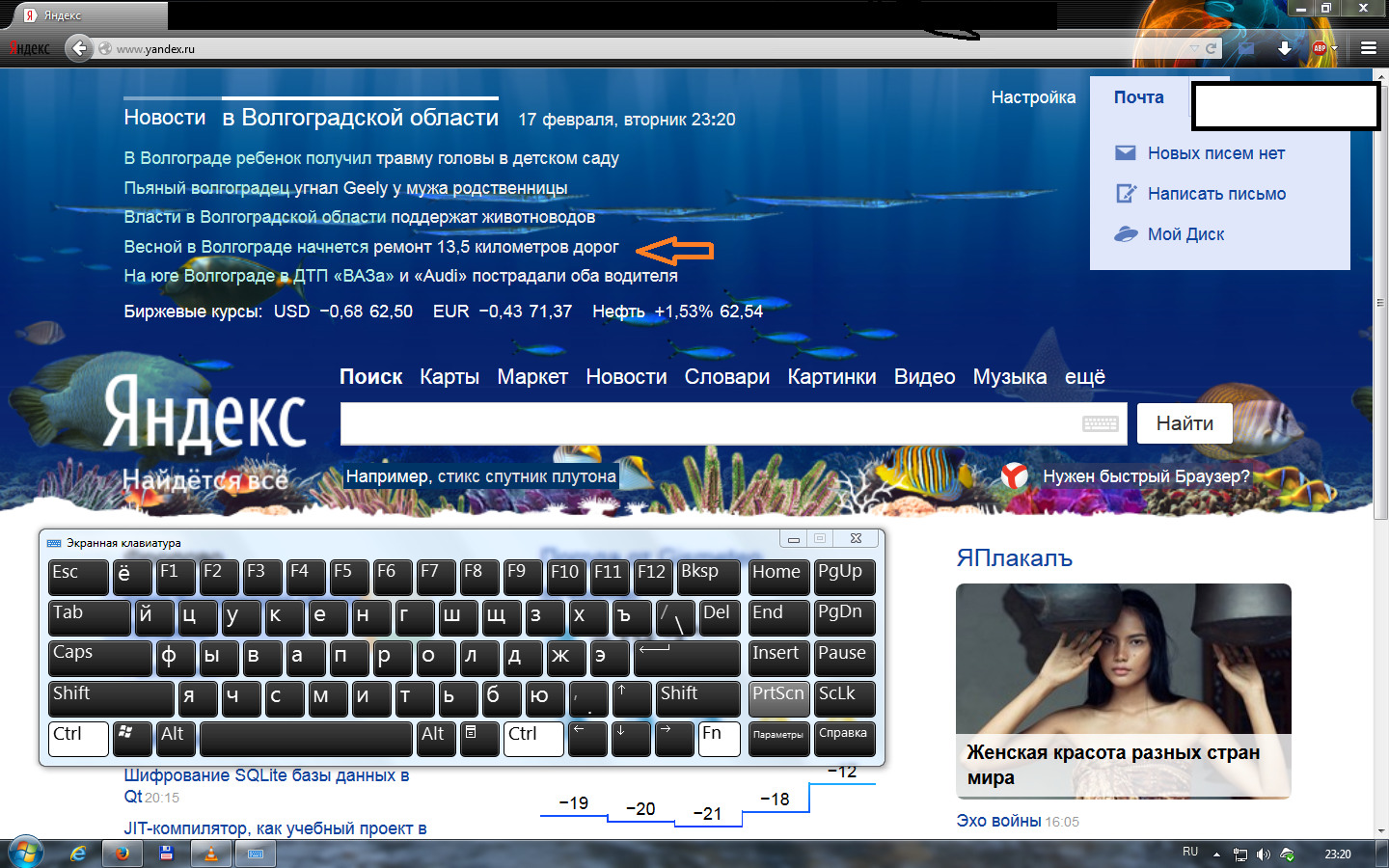Viewport: 1389px width, 868px height.
Task: Expand the address bar history dropdown arrow
Action: [1194, 48]
